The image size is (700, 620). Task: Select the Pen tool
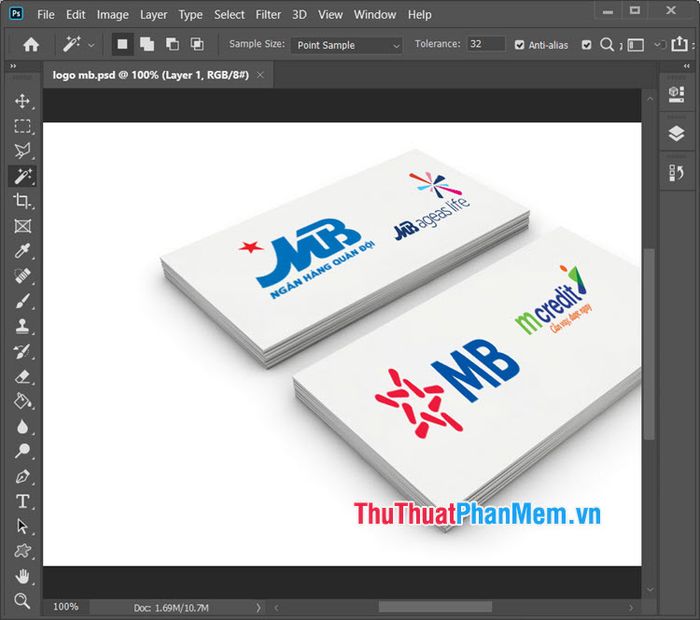[22, 477]
